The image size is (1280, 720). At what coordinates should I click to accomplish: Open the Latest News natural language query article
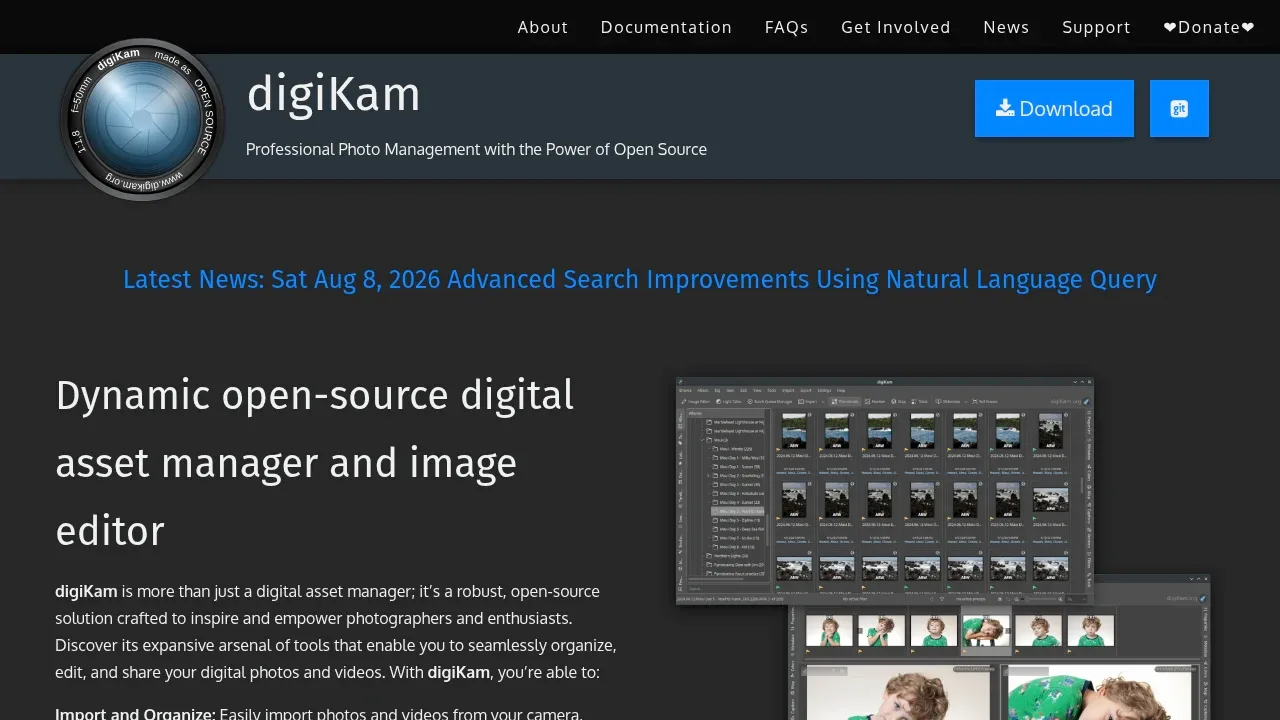(640, 279)
